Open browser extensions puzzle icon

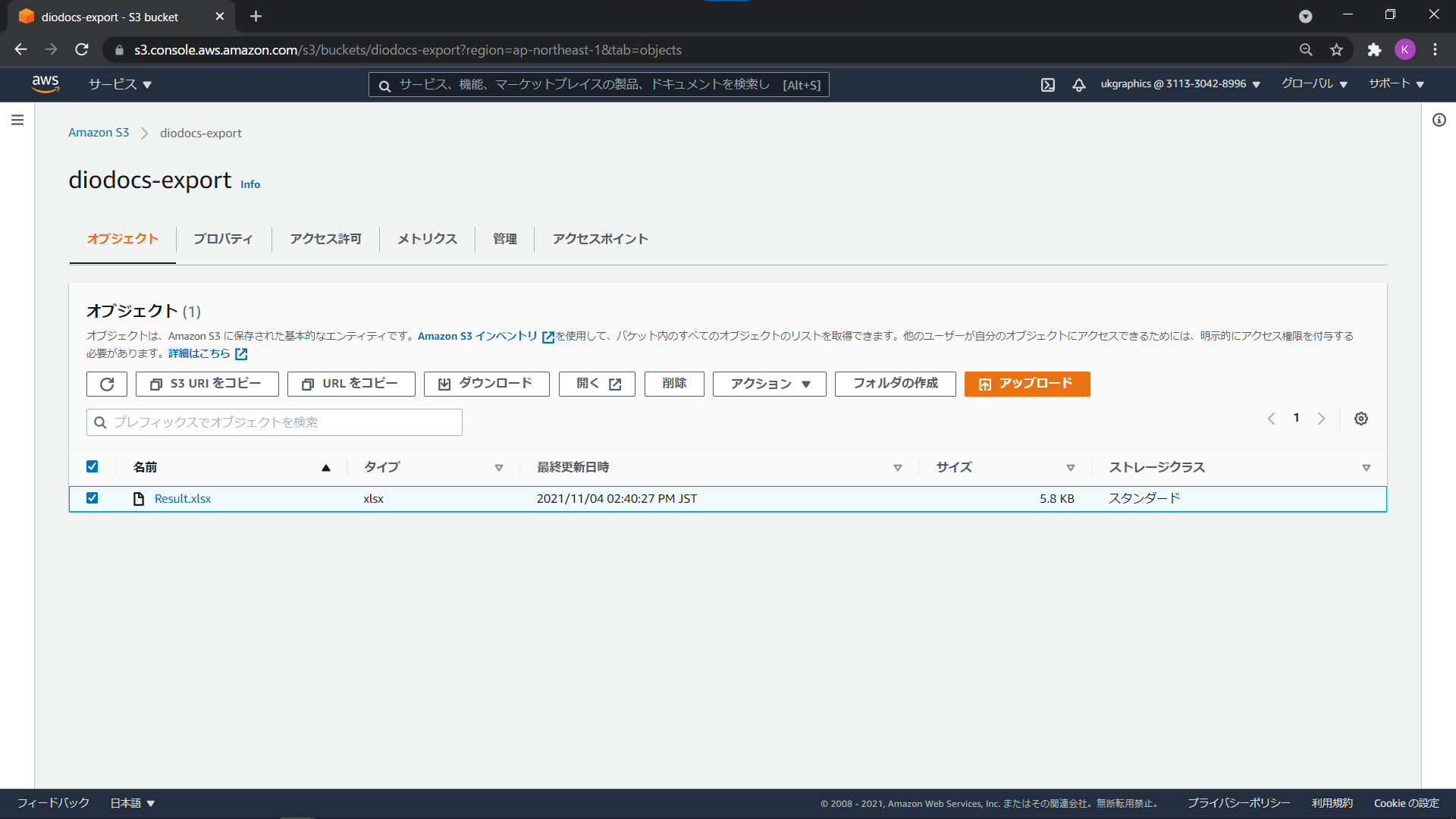tap(1374, 50)
